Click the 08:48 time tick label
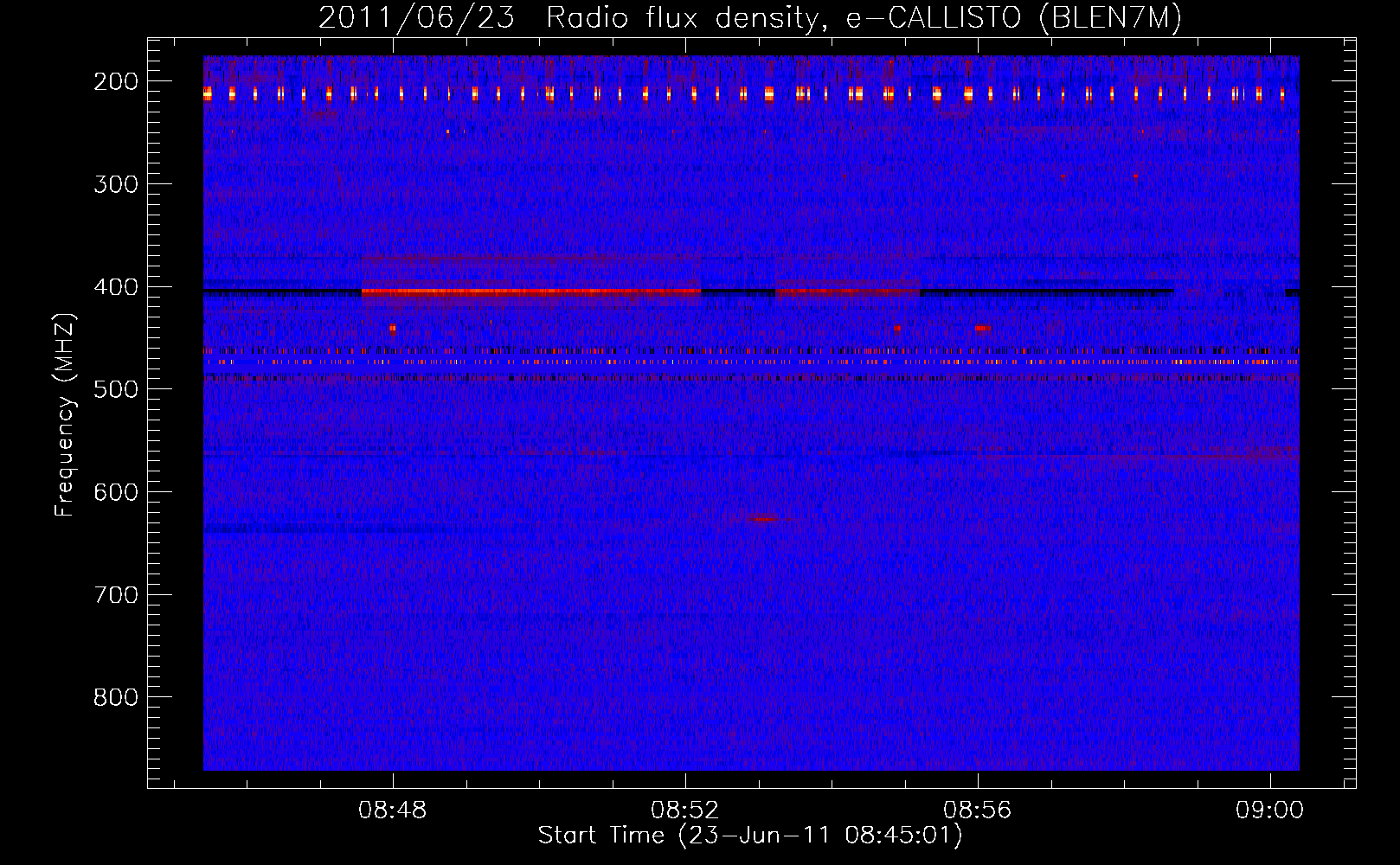The width and height of the screenshot is (1400, 865). [x=393, y=811]
